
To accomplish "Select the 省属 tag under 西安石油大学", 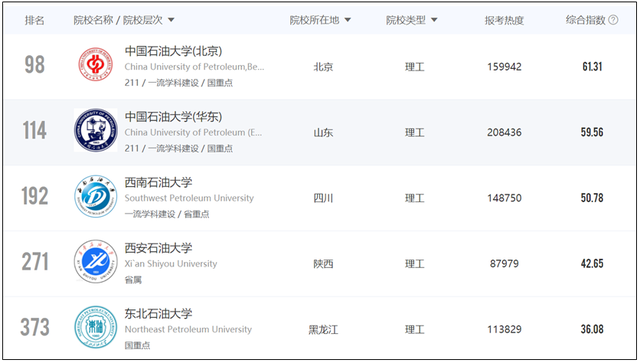I will coord(133,280).
